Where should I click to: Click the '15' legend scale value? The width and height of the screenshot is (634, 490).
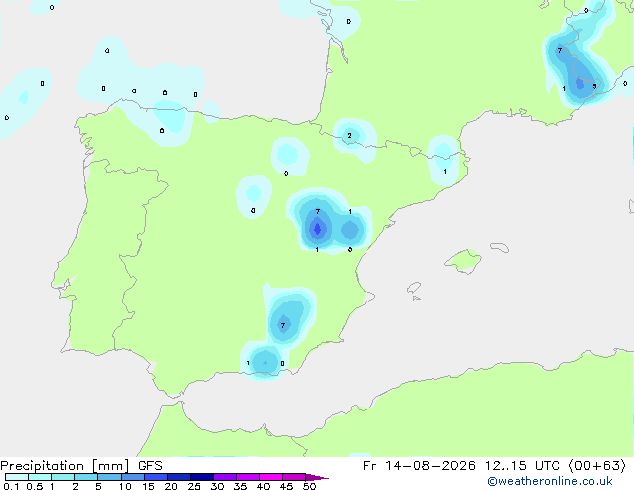point(148,486)
